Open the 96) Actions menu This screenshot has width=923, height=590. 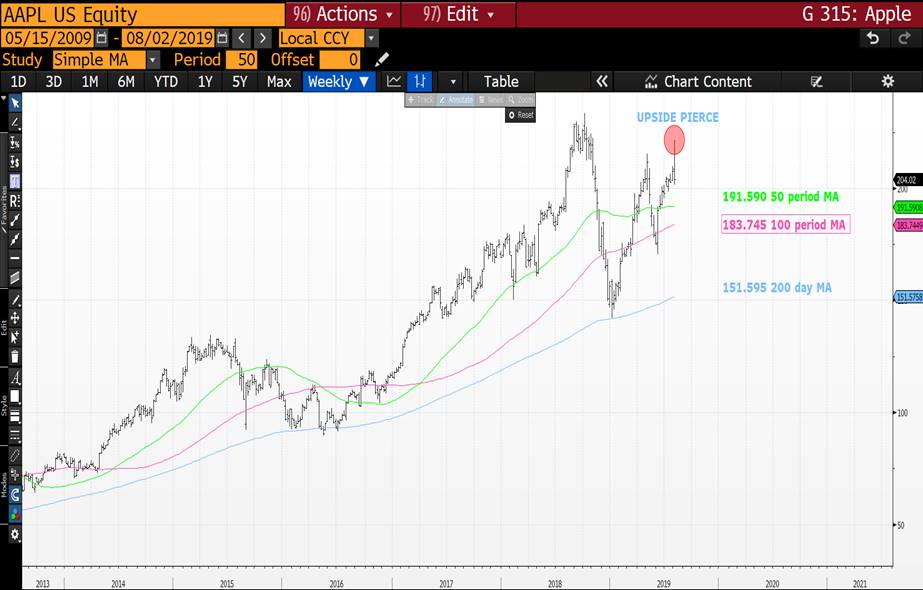tap(343, 14)
